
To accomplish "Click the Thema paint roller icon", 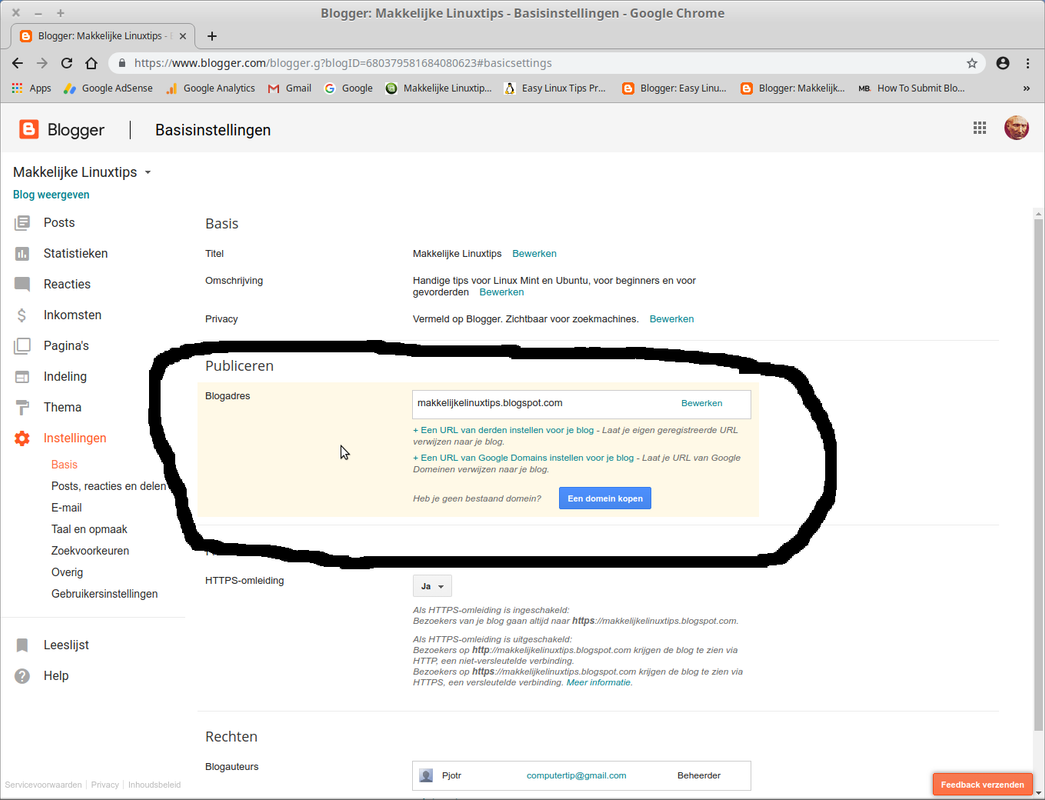I will point(22,407).
